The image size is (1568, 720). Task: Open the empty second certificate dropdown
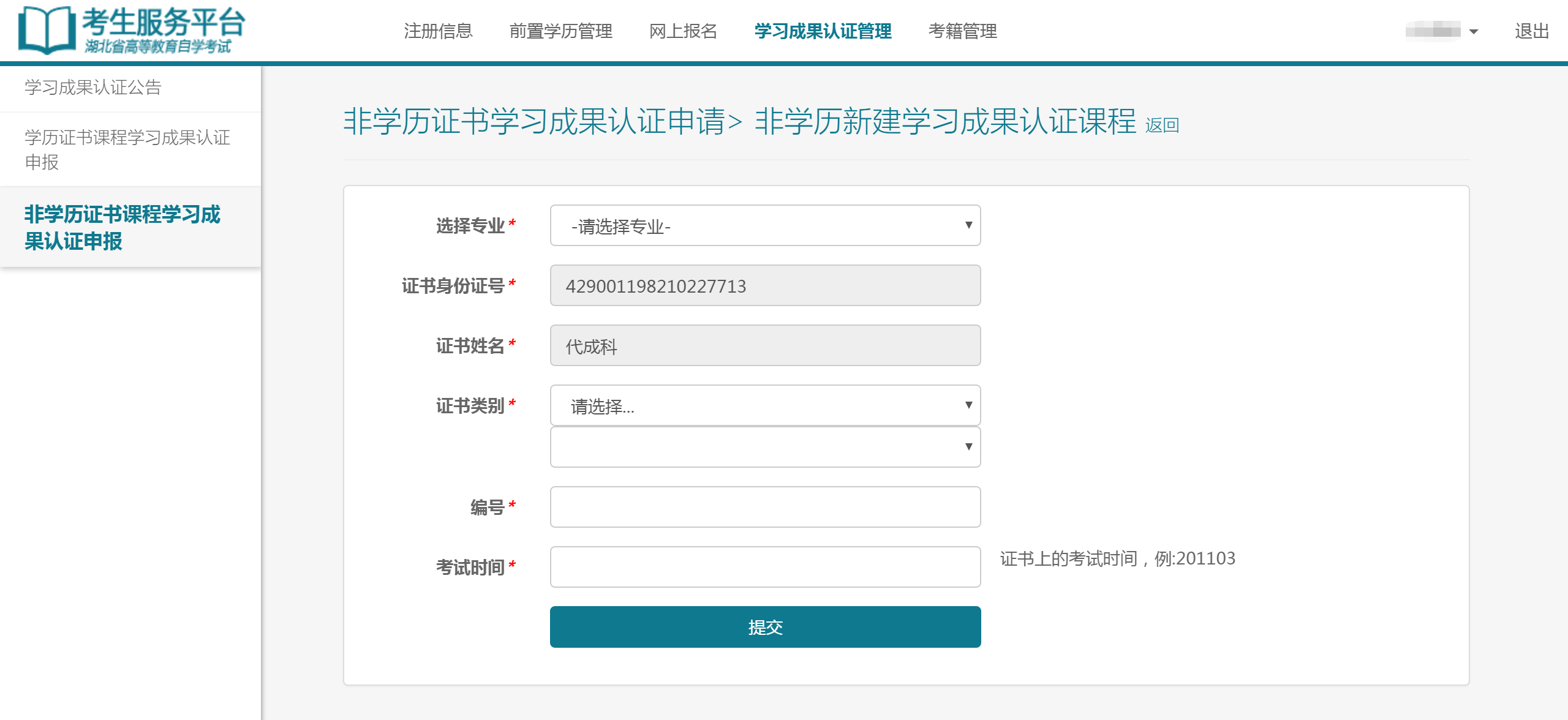pyautogui.click(x=764, y=448)
